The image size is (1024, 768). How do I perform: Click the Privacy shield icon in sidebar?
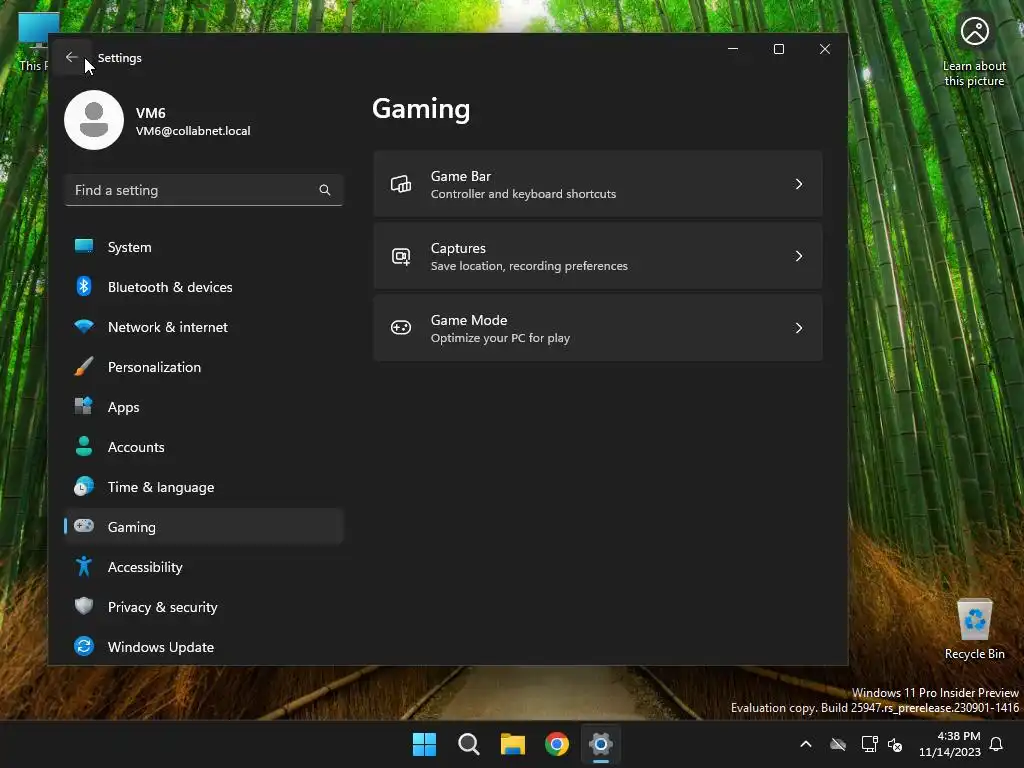84,606
